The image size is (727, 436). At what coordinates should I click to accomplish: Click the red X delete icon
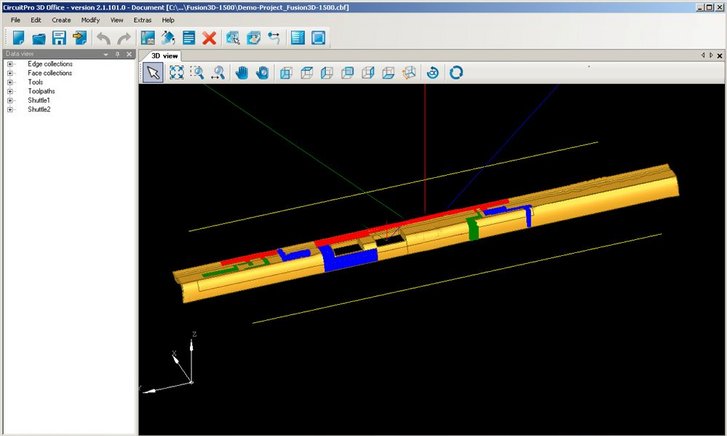pos(209,38)
